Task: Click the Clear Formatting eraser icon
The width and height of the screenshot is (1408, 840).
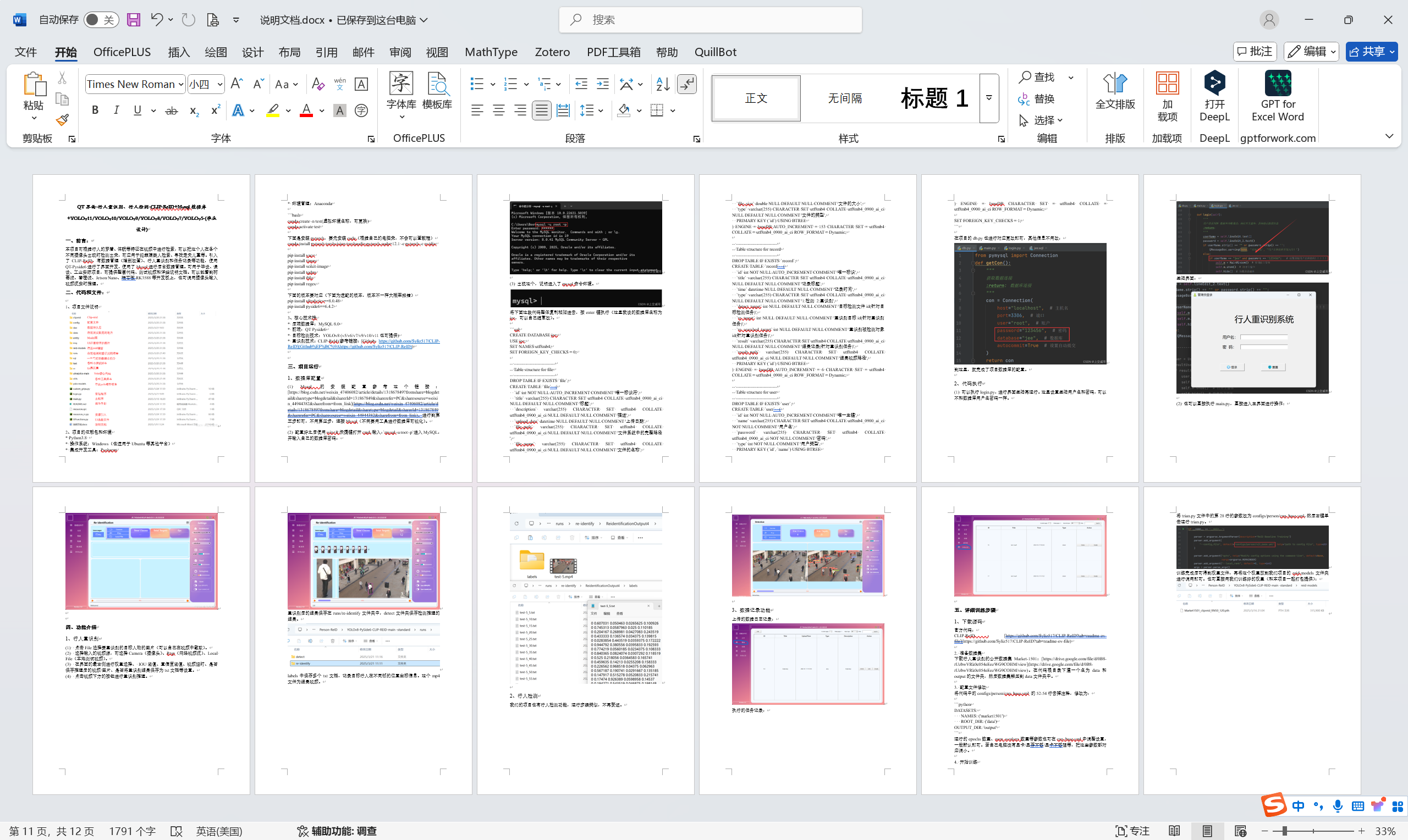Action: click(x=317, y=84)
